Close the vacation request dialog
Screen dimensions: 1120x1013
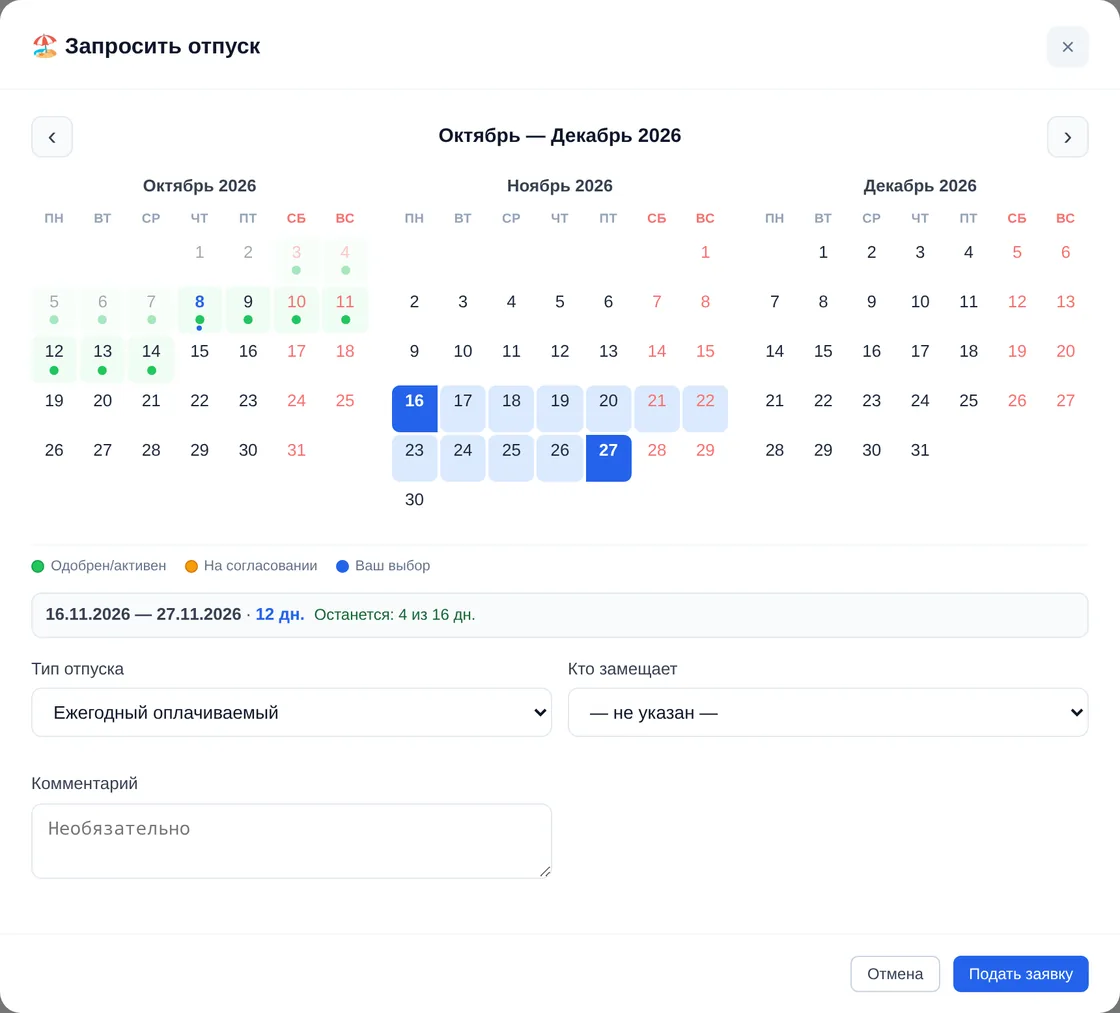(x=1067, y=46)
